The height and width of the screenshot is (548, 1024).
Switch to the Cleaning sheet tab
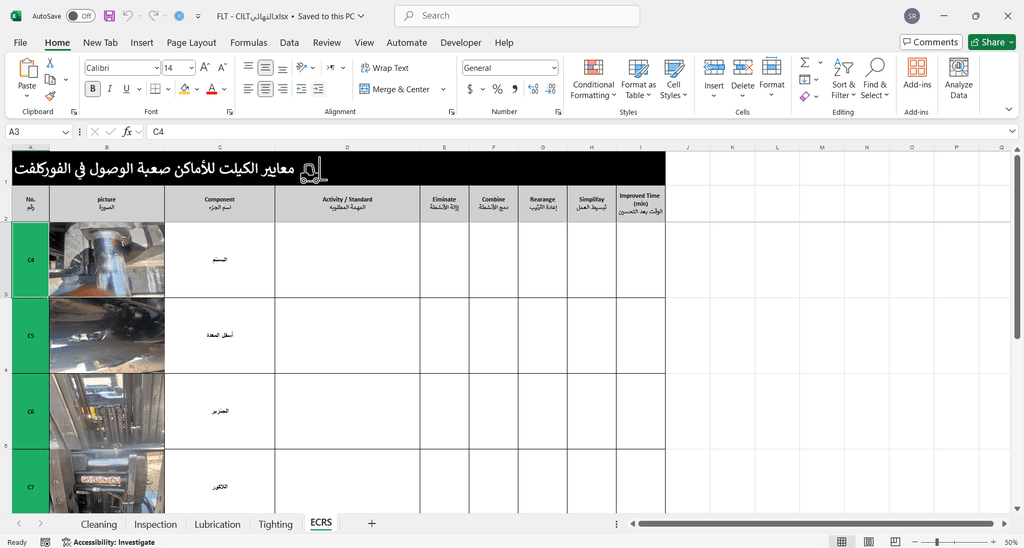(x=99, y=524)
